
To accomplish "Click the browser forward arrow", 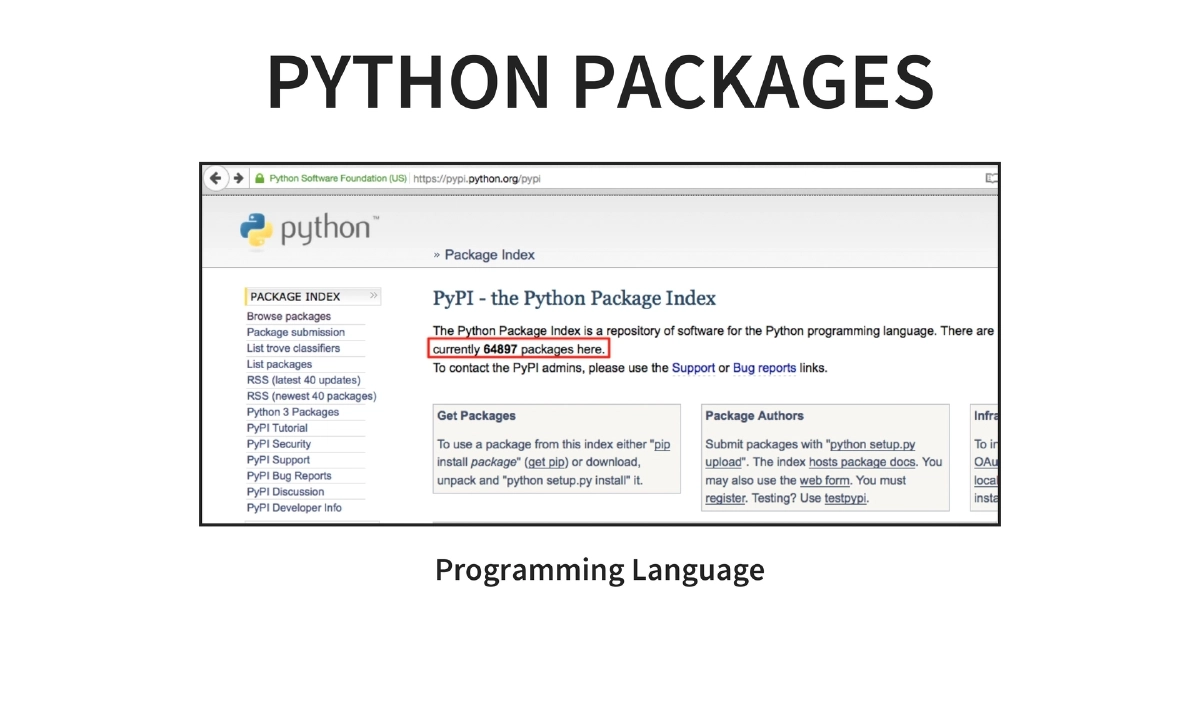I will point(239,177).
